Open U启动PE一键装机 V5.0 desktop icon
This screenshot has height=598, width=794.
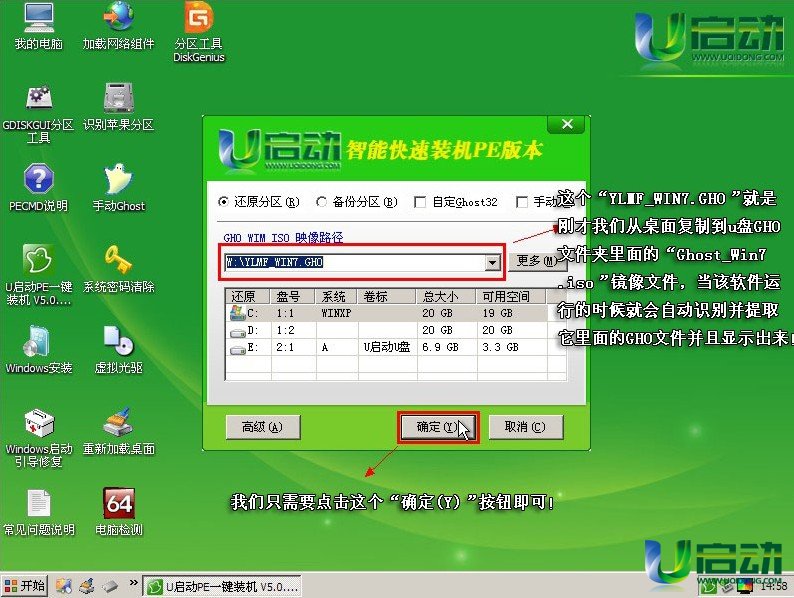click(38, 275)
